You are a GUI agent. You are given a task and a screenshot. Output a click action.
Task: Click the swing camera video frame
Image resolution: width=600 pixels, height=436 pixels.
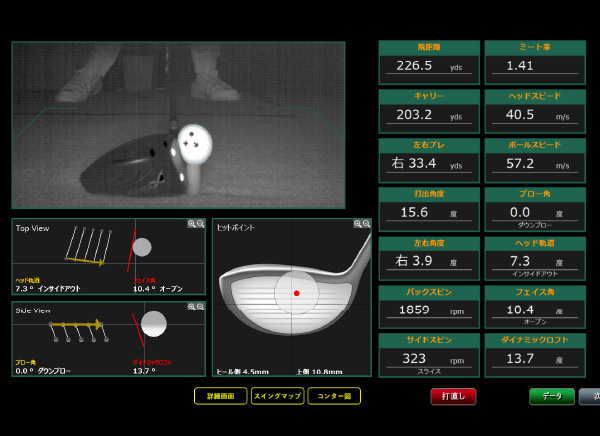coord(178,124)
